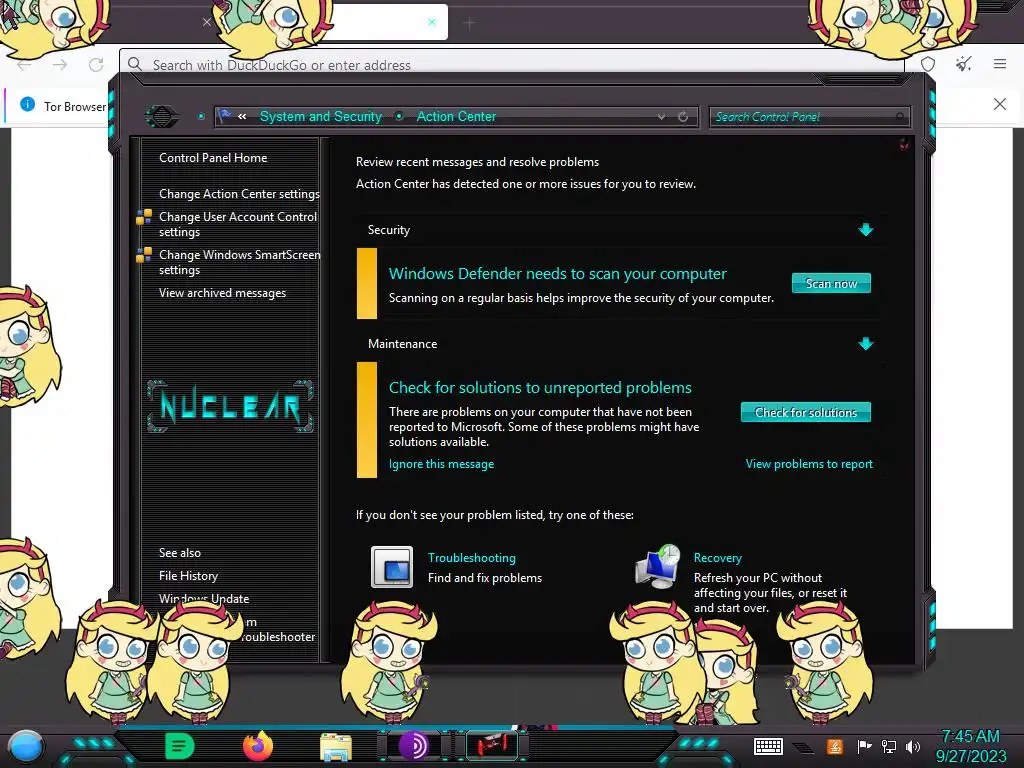Click the Recovery computer icon
Image resolution: width=1024 pixels, height=768 pixels.
click(658, 566)
